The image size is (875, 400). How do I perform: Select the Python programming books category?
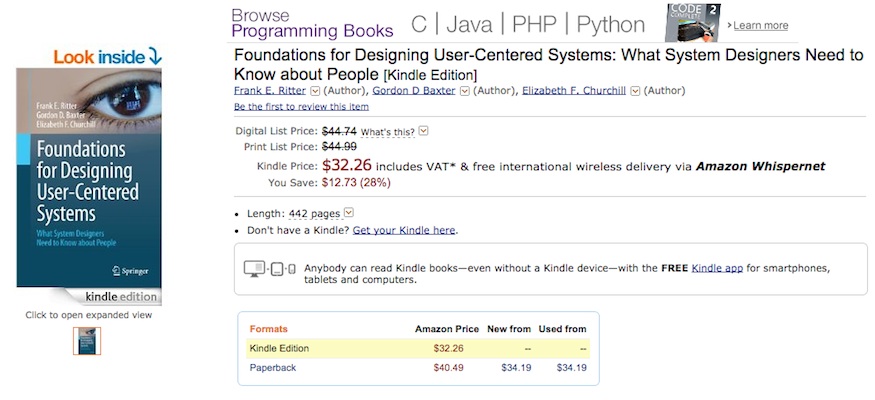tap(610, 25)
